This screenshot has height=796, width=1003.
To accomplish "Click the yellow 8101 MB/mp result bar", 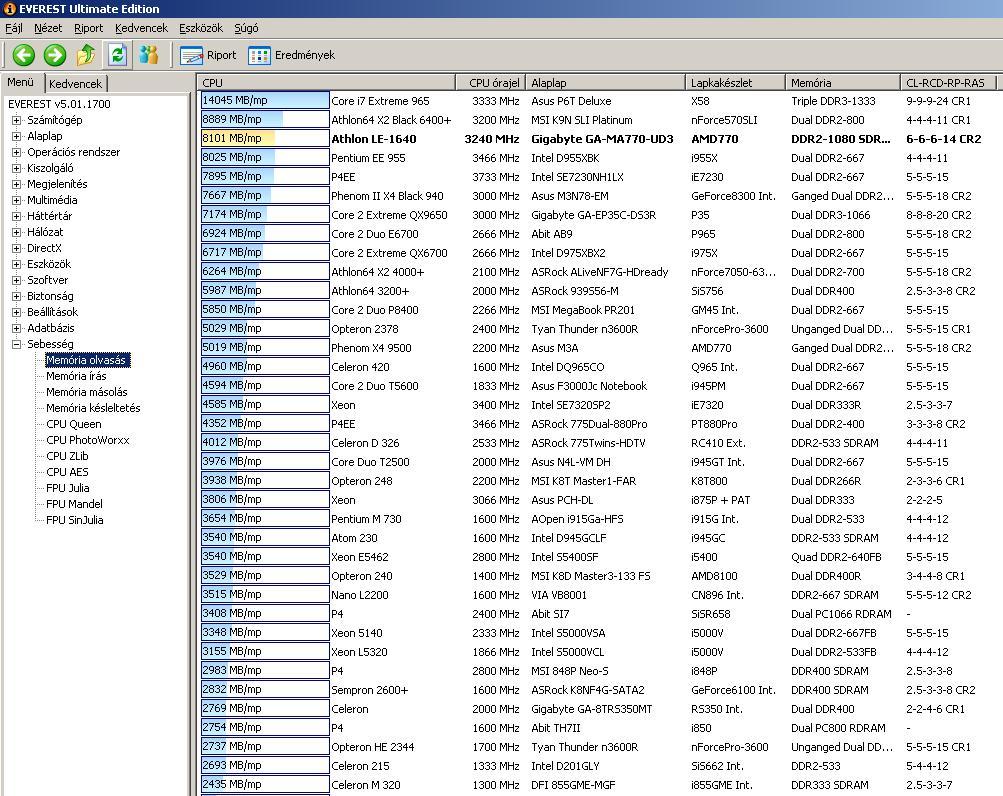I will [265, 138].
